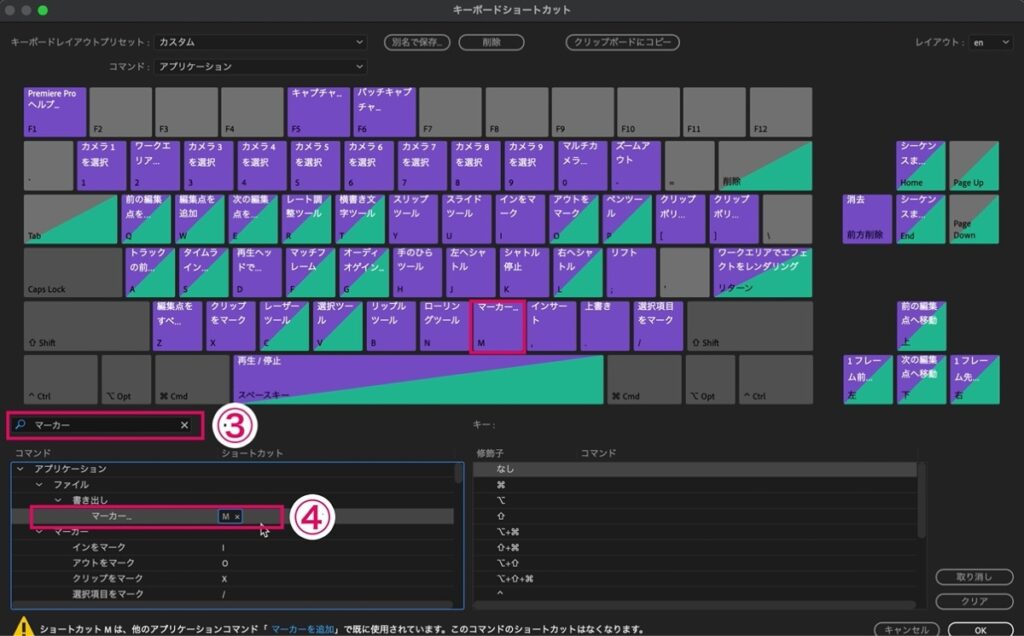The width and height of the screenshot is (1024, 636).
Task: Click the magnifier icon in the search field
Action: 21,424
